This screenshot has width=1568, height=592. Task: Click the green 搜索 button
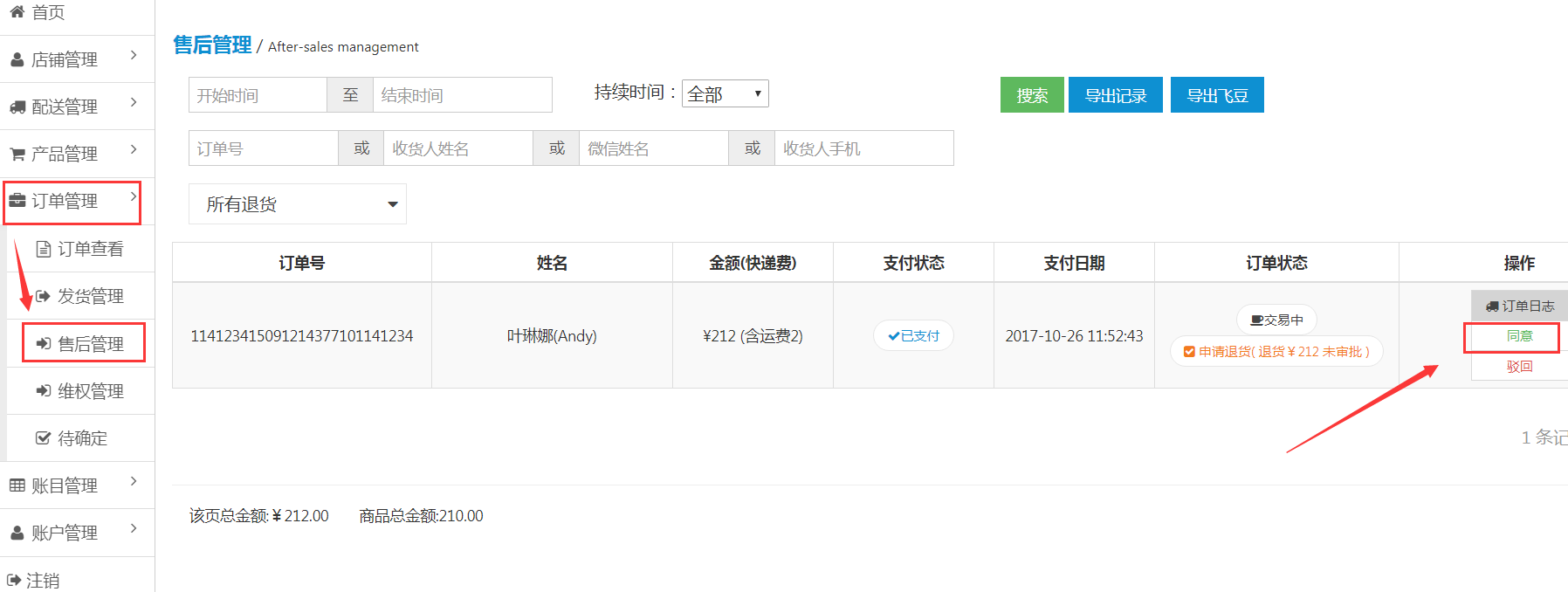tap(1032, 95)
